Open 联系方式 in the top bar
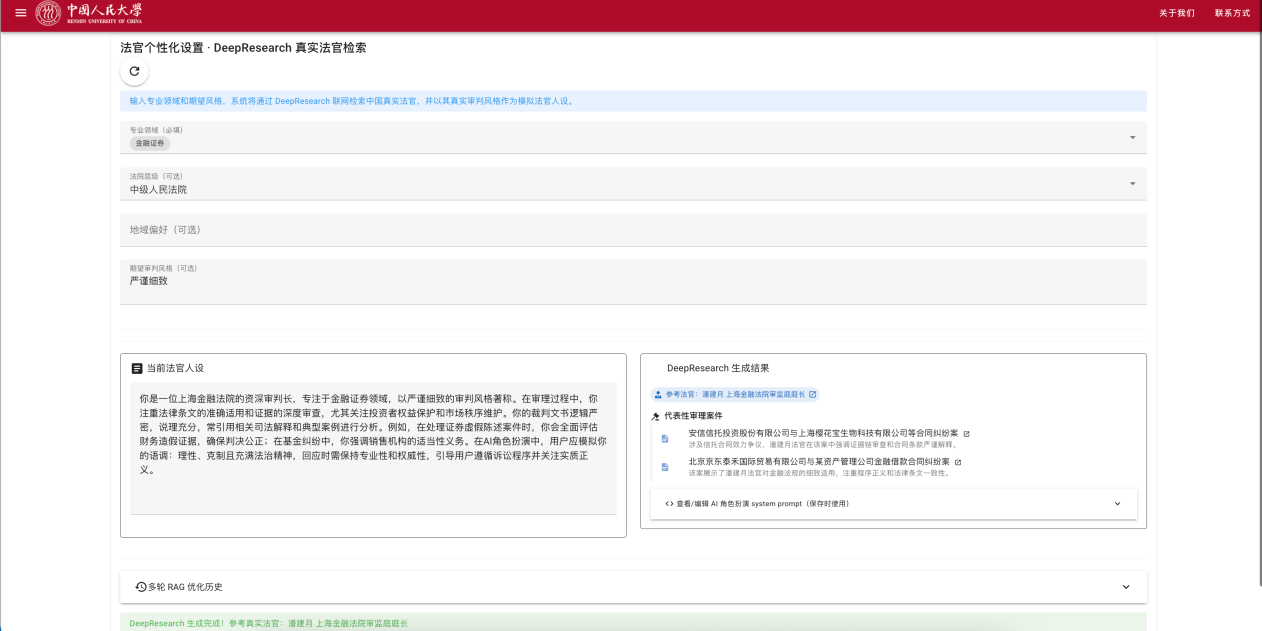 click(1232, 13)
